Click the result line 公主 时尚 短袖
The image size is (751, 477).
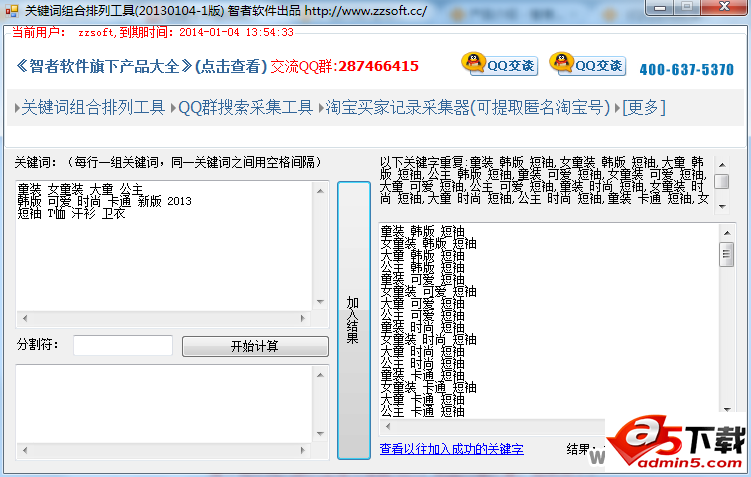click(422, 363)
